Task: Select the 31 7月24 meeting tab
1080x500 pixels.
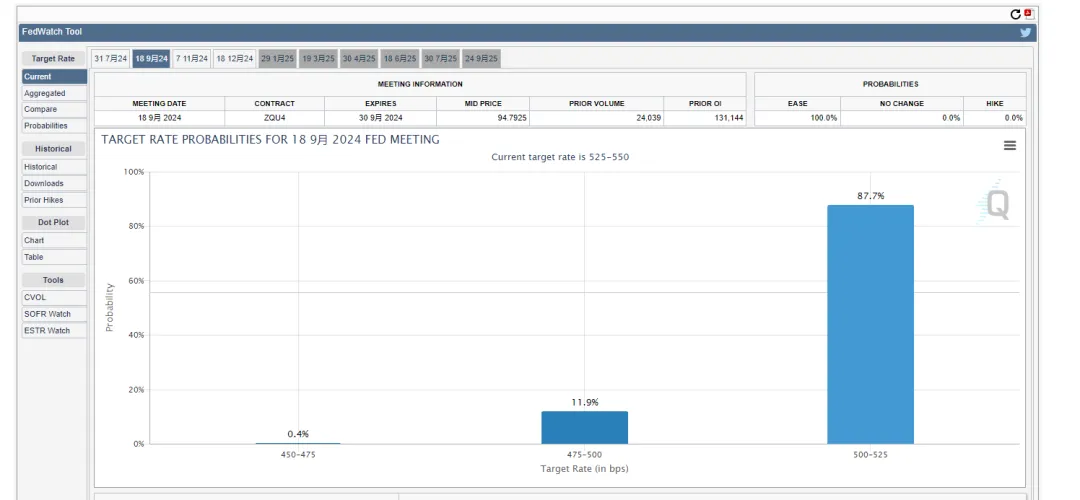Action: [110, 59]
